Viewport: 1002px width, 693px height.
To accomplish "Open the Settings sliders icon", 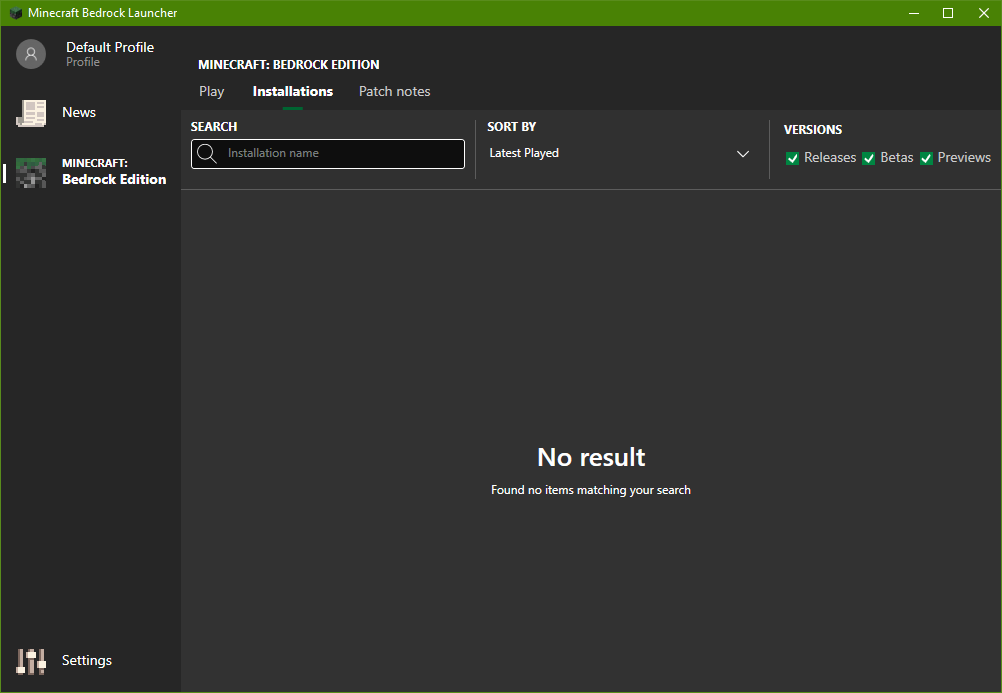I will (x=31, y=661).
